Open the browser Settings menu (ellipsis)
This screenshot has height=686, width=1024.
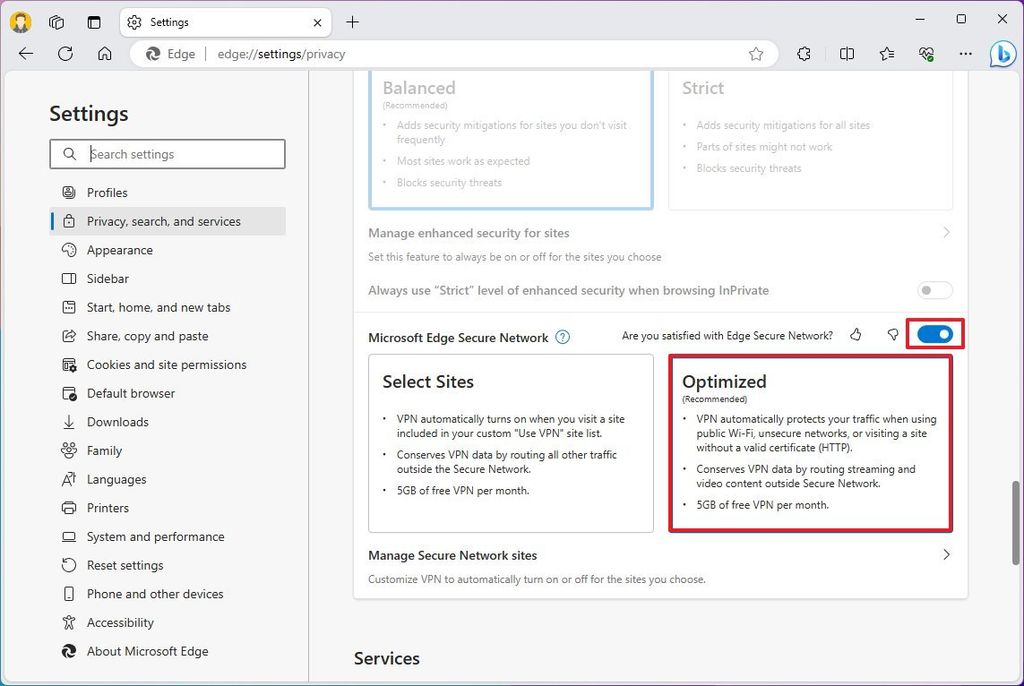[965, 54]
